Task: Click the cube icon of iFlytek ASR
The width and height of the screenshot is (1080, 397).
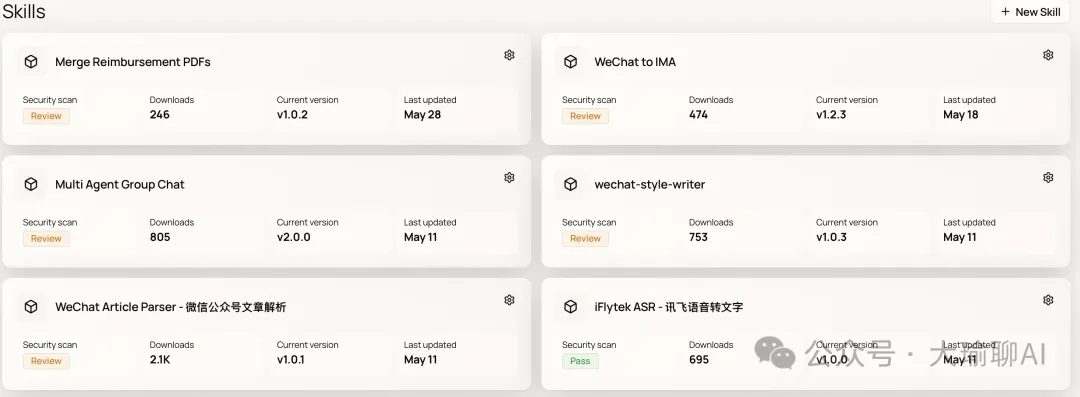Action: (x=570, y=307)
